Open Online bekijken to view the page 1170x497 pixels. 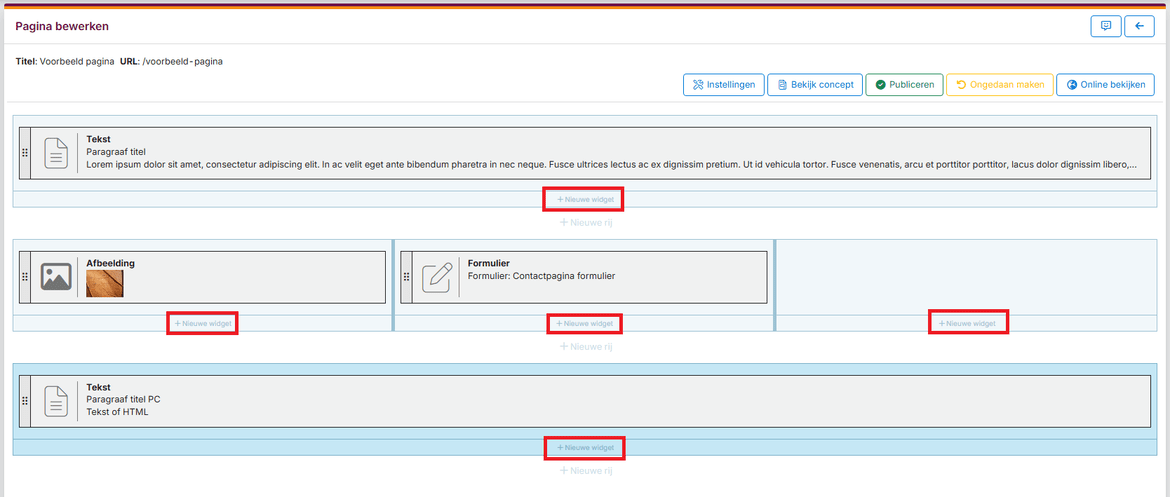(1105, 85)
